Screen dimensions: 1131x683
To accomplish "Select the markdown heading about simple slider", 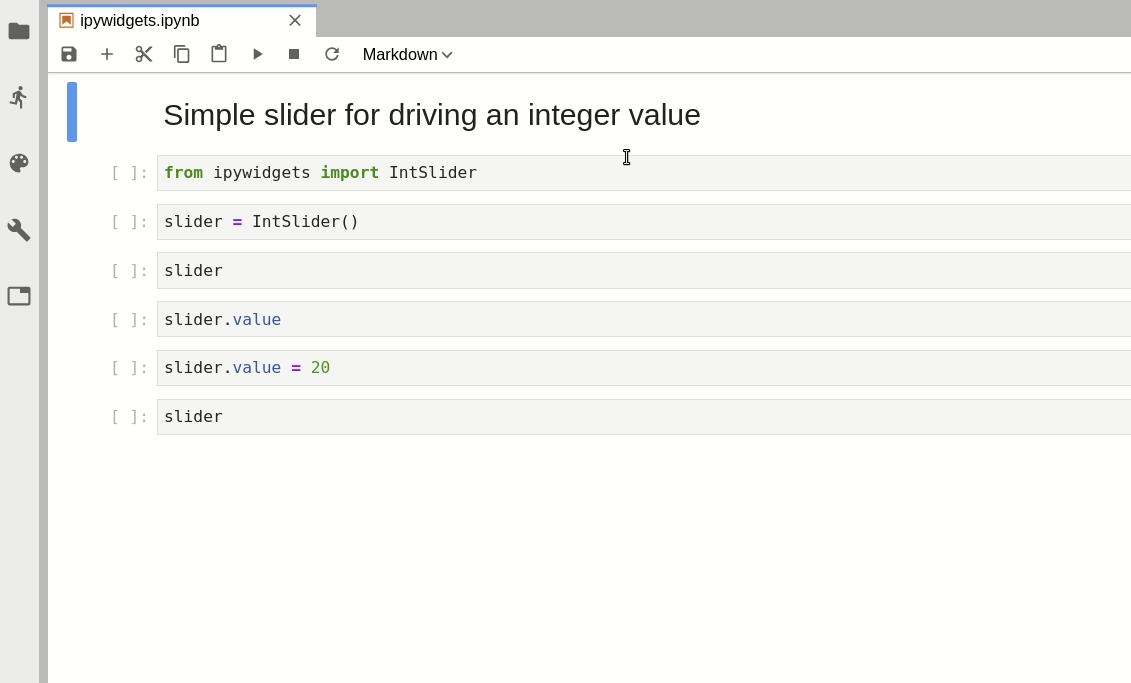I will [x=432, y=115].
